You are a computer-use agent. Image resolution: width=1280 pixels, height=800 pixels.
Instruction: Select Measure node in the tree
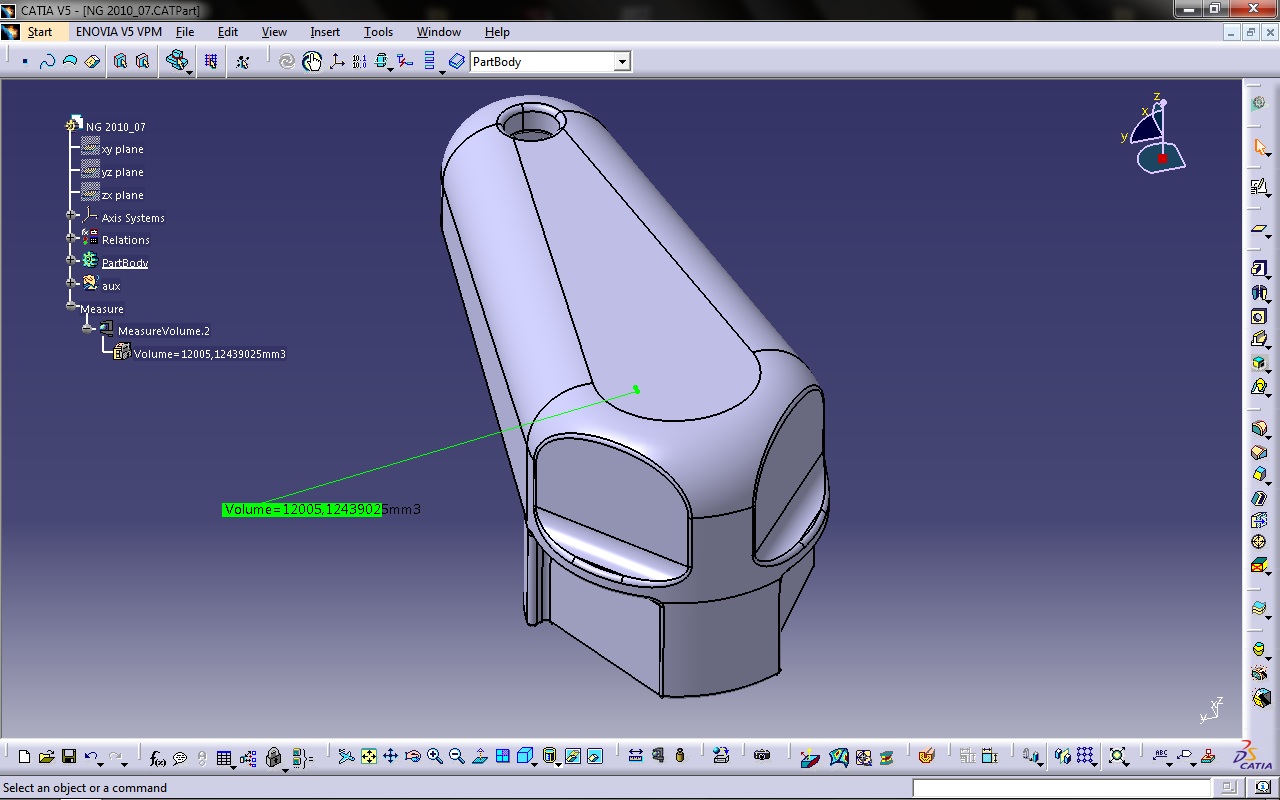coord(101,309)
